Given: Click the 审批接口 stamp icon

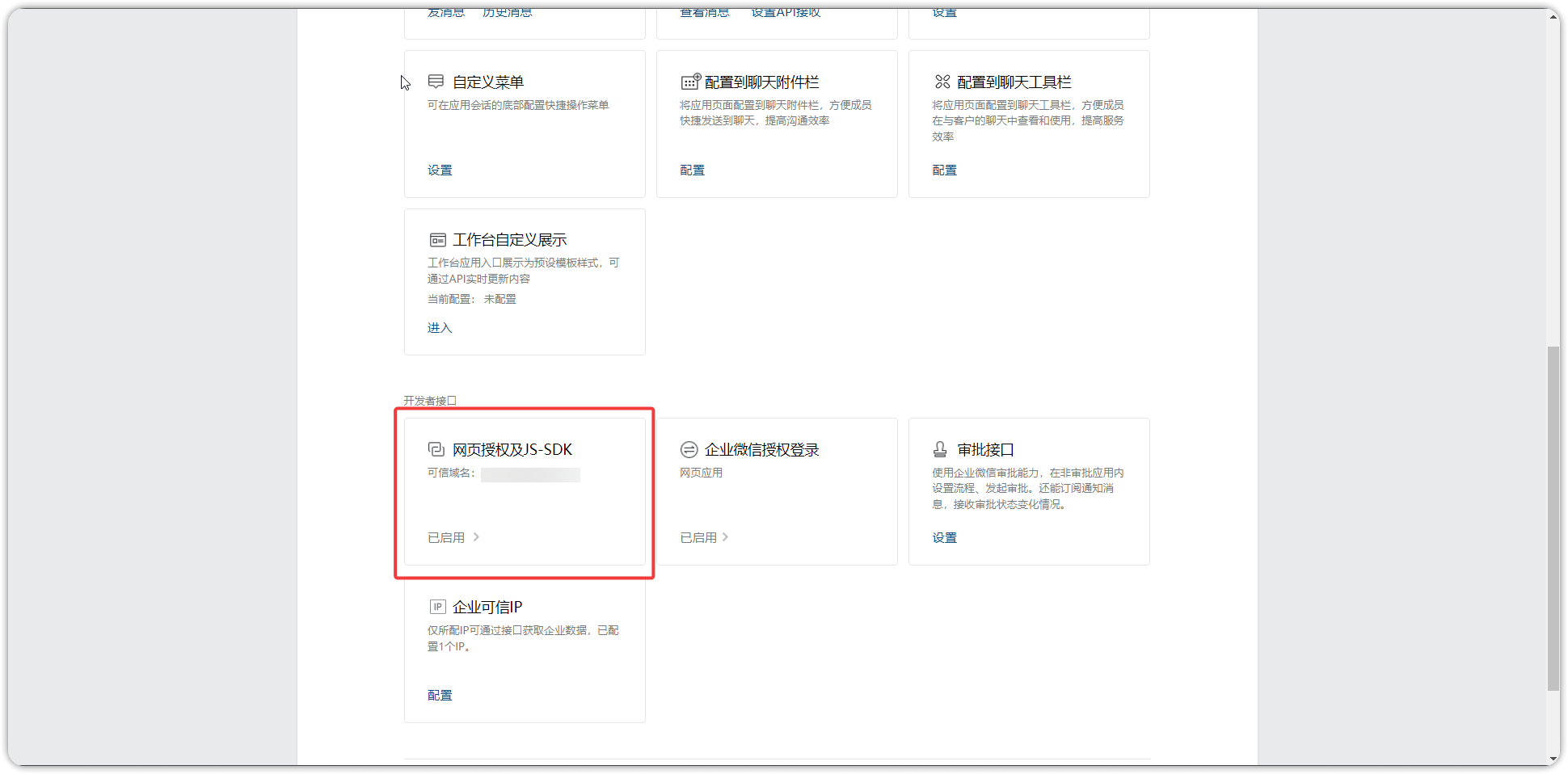Looking at the screenshot, I should click(x=940, y=449).
